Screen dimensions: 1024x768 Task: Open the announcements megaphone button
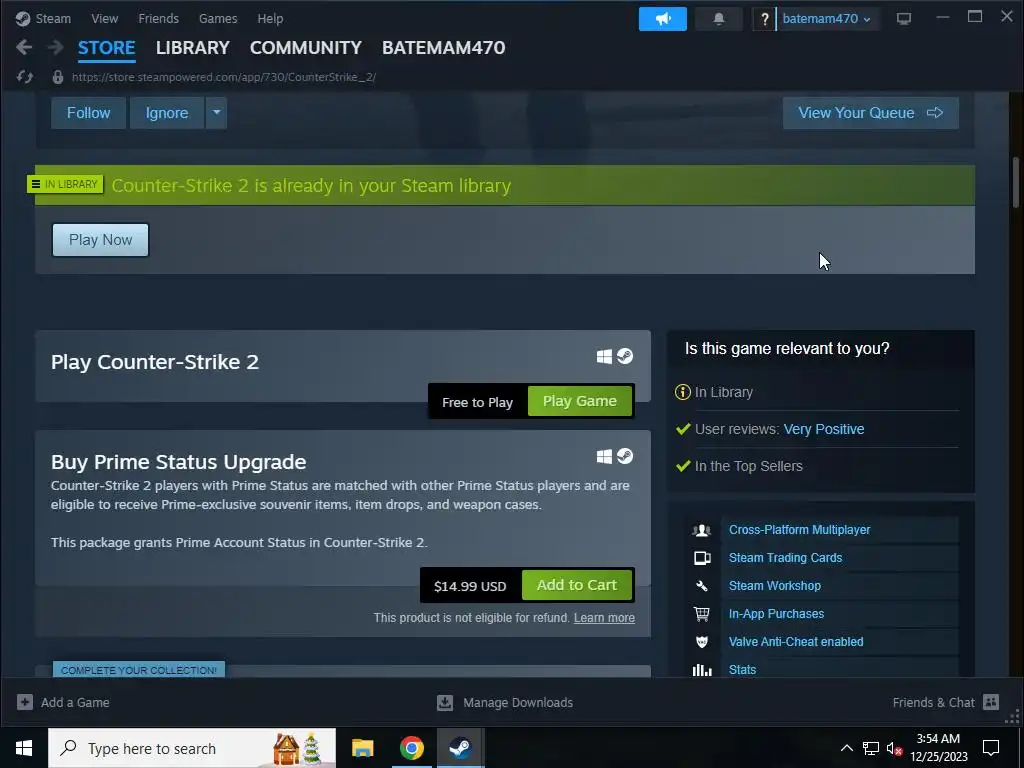pos(662,19)
